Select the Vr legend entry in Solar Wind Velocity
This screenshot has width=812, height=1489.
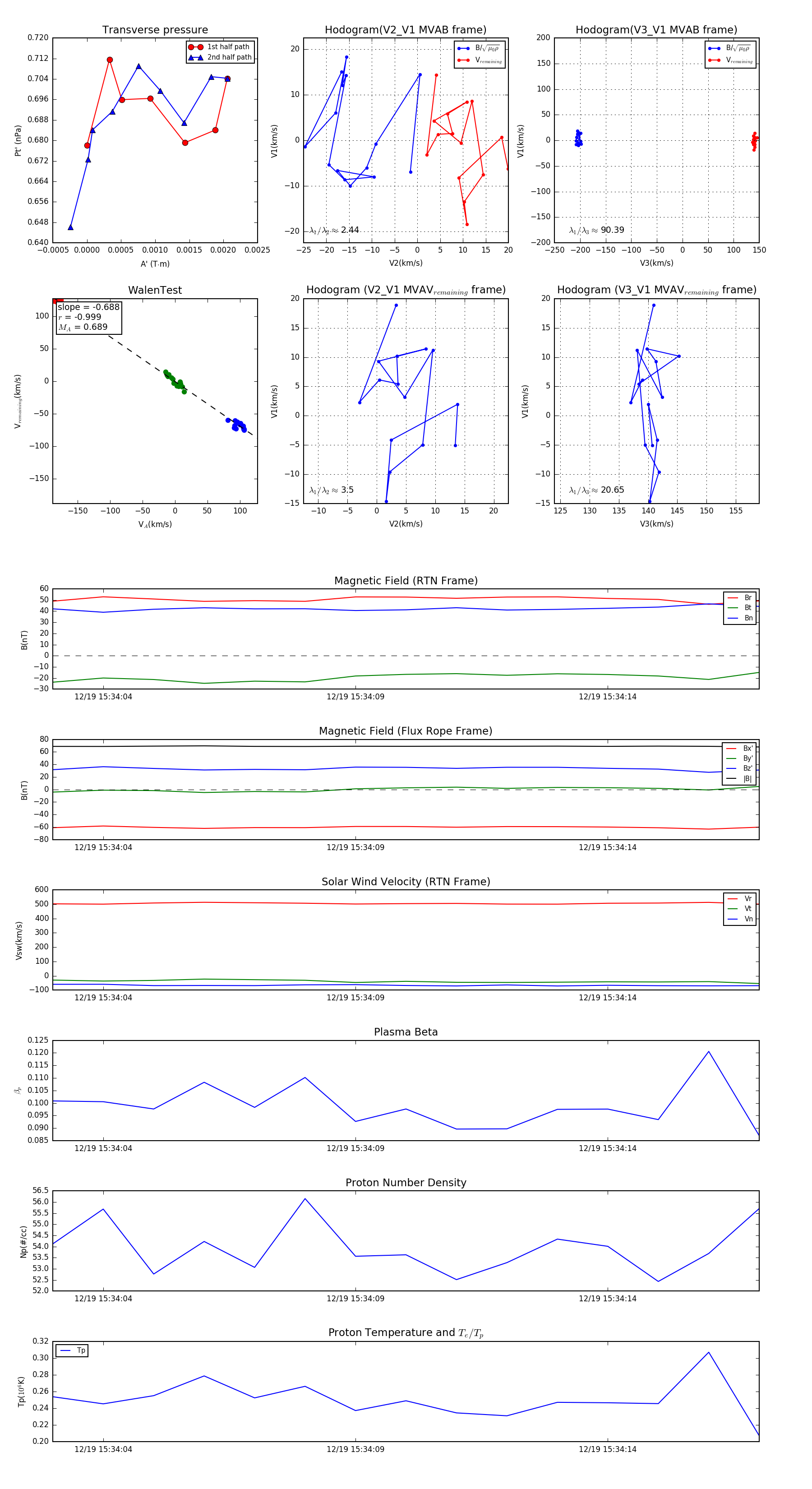pyautogui.click(x=740, y=899)
